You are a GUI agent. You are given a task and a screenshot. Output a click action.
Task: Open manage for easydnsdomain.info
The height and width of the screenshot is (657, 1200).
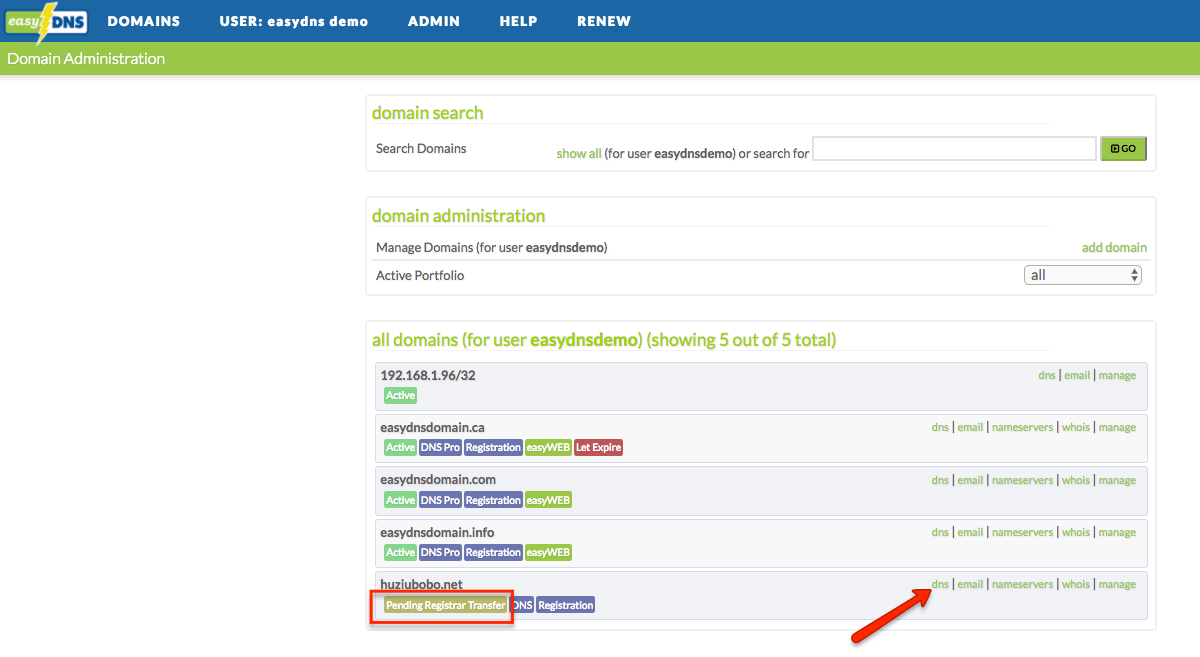[1117, 532]
